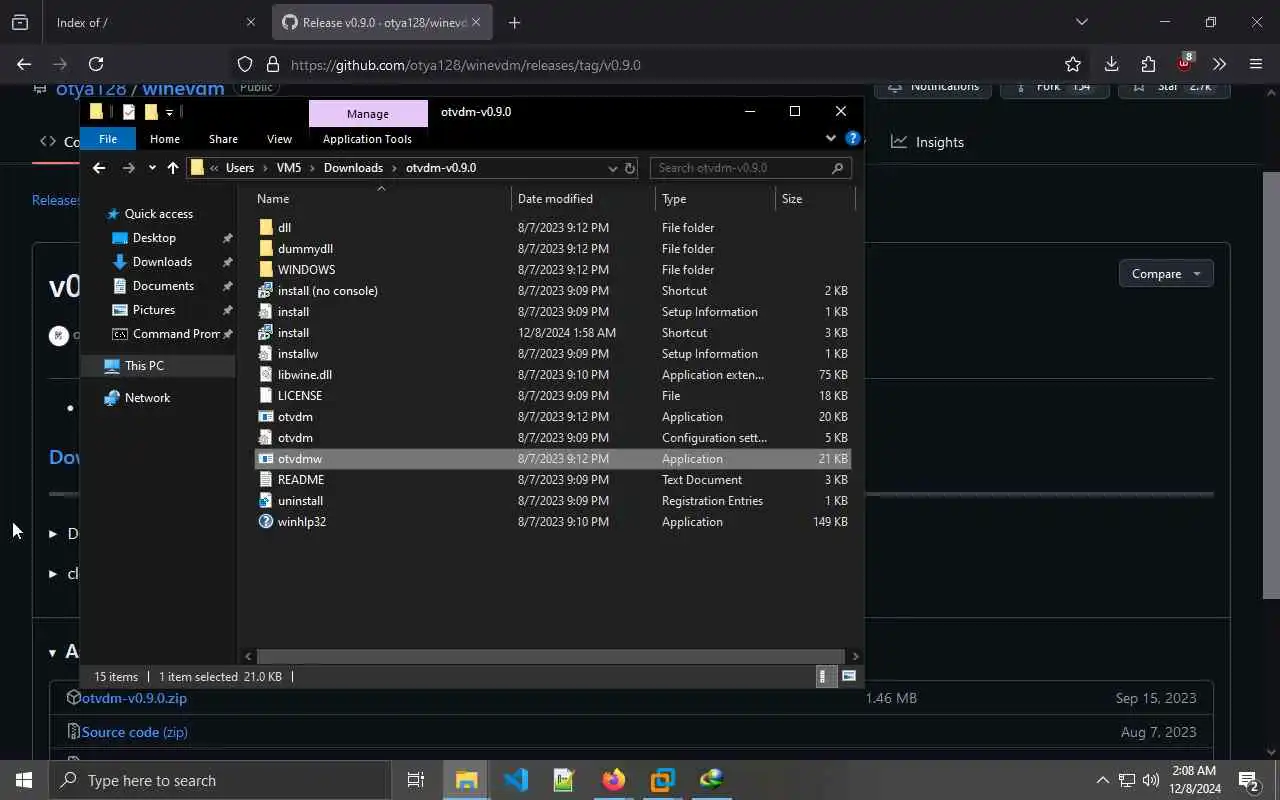The image size is (1280, 800).
Task: Go back in File Explorer
Action: [x=98, y=168]
